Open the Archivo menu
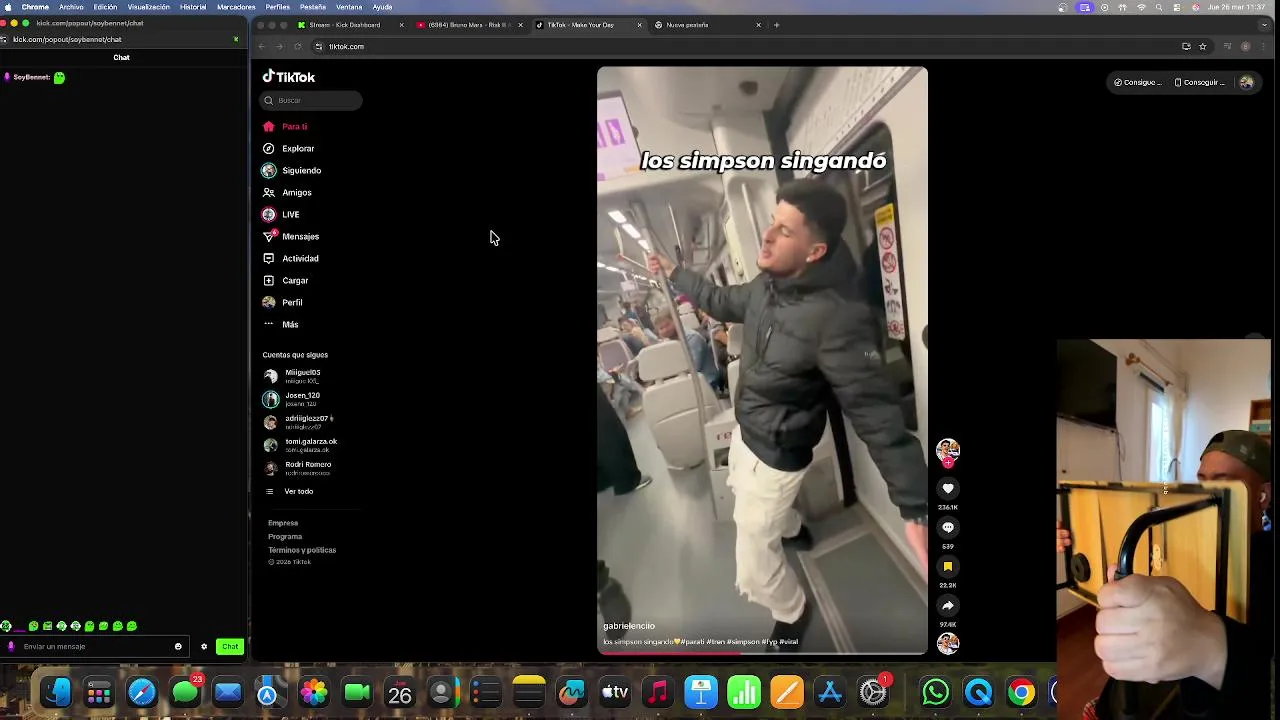Image resolution: width=1280 pixels, height=720 pixels. click(x=71, y=7)
